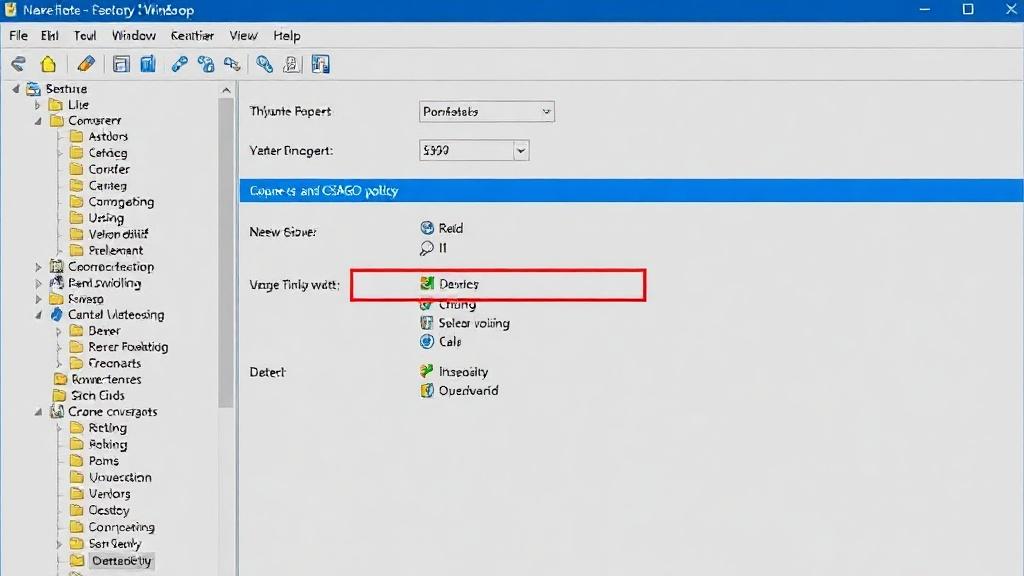This screenshot has width=1024, height=576.
Task: Select the Verlors folder in tree
Action: tap(109, 494)
